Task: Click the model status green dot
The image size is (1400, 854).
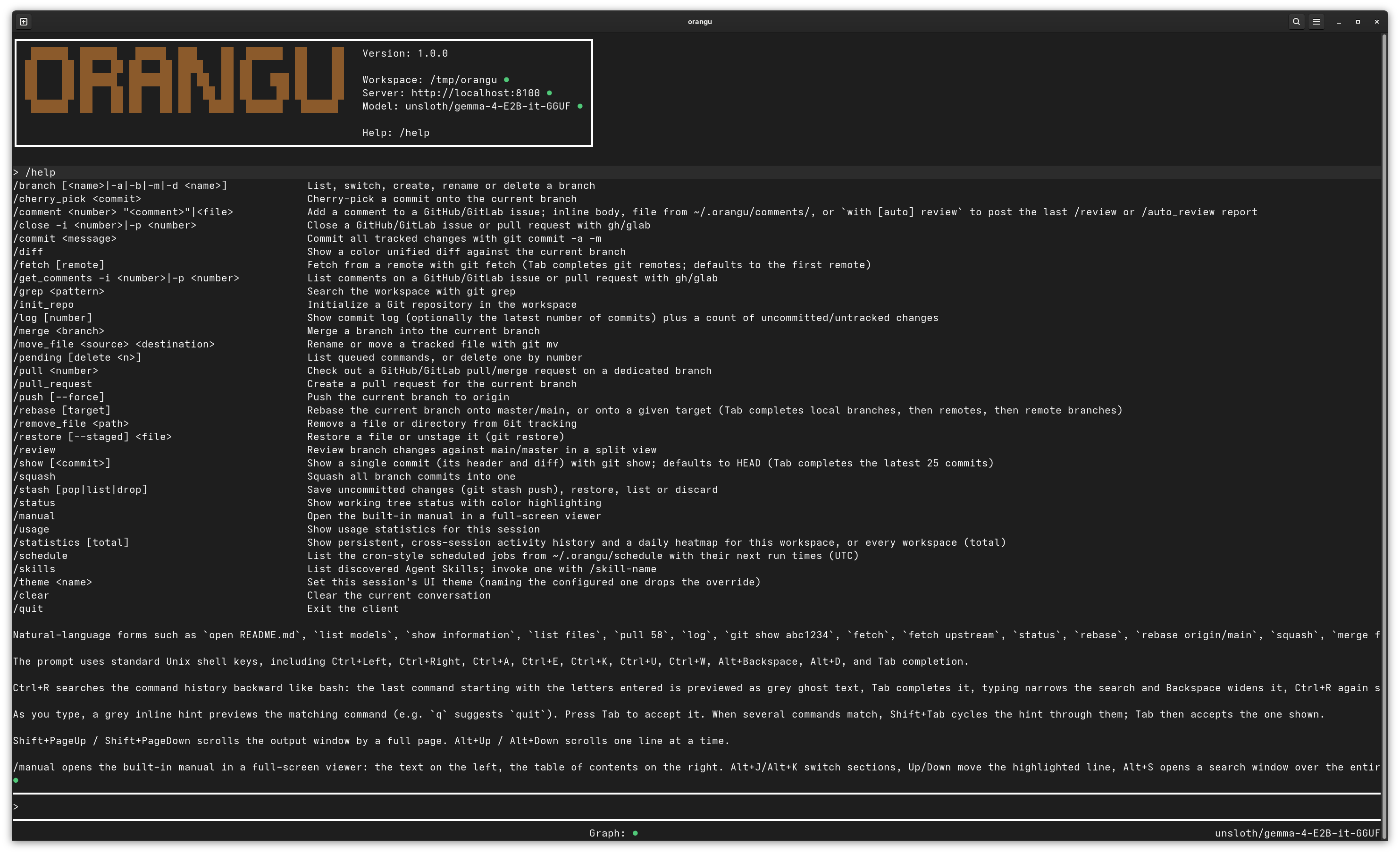Action: (579, 106)
